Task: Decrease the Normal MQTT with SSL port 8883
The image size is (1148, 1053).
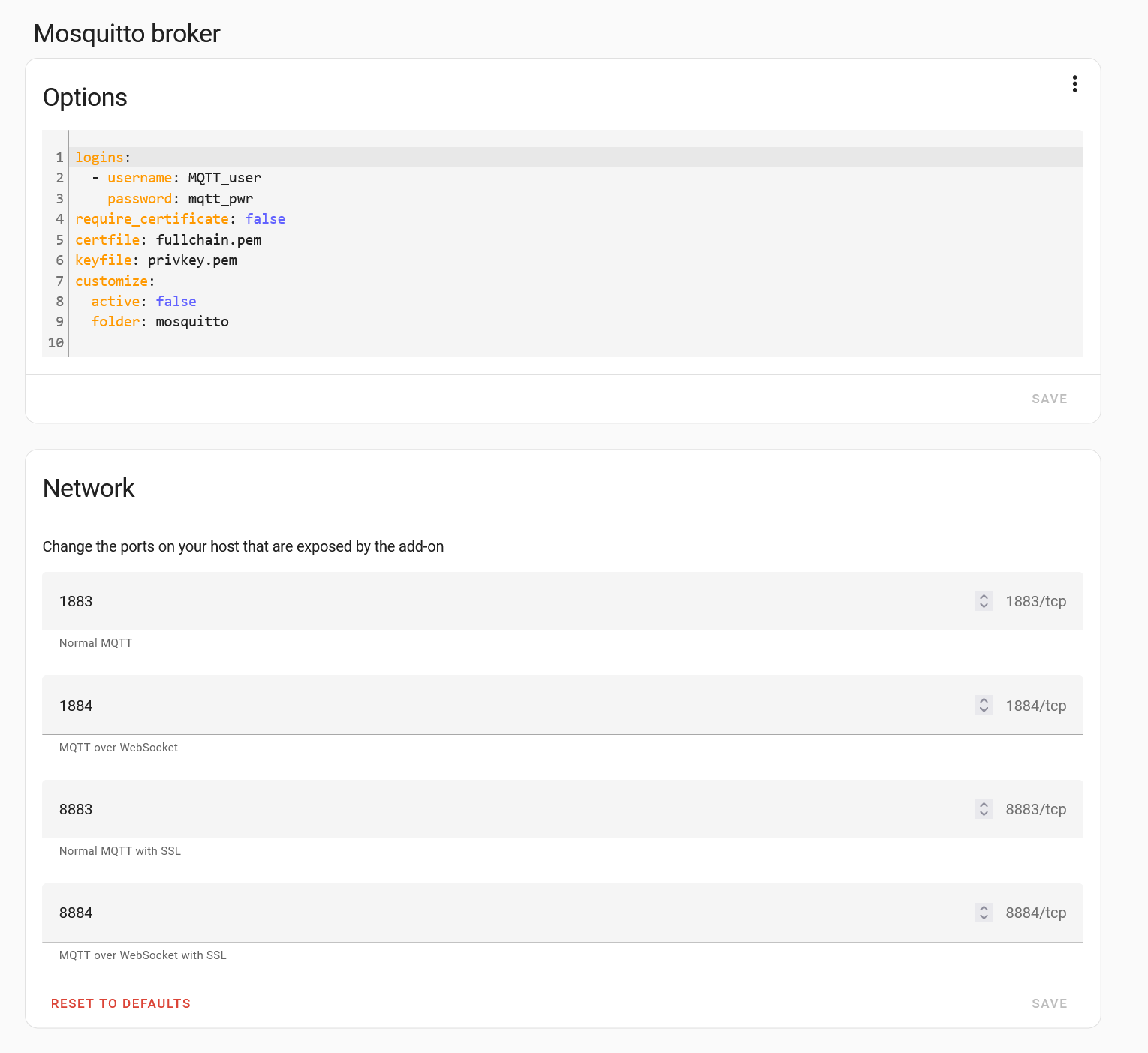Action: pos(984,814)
